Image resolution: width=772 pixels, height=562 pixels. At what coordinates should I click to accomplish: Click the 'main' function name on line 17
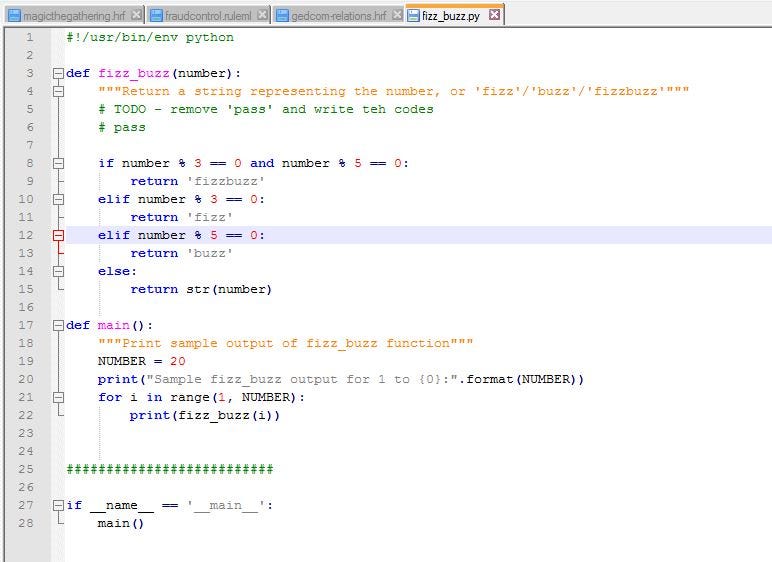point(113,325)
